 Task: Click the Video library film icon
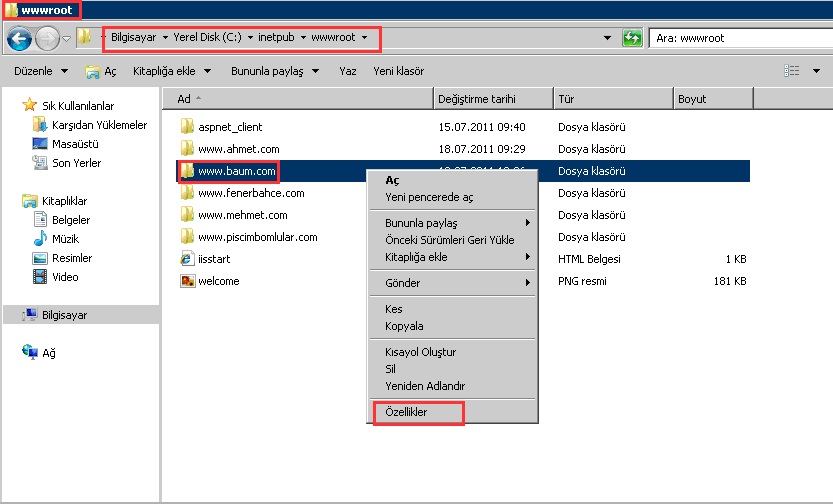point(40,277)
